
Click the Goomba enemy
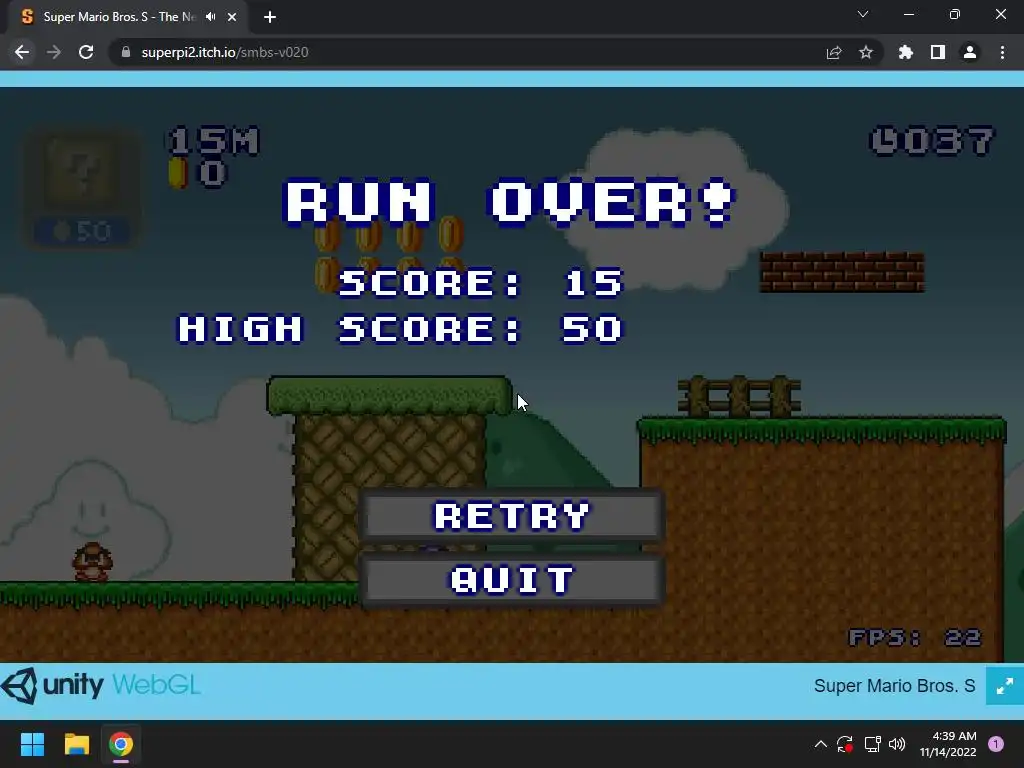[x=92, y=562]
